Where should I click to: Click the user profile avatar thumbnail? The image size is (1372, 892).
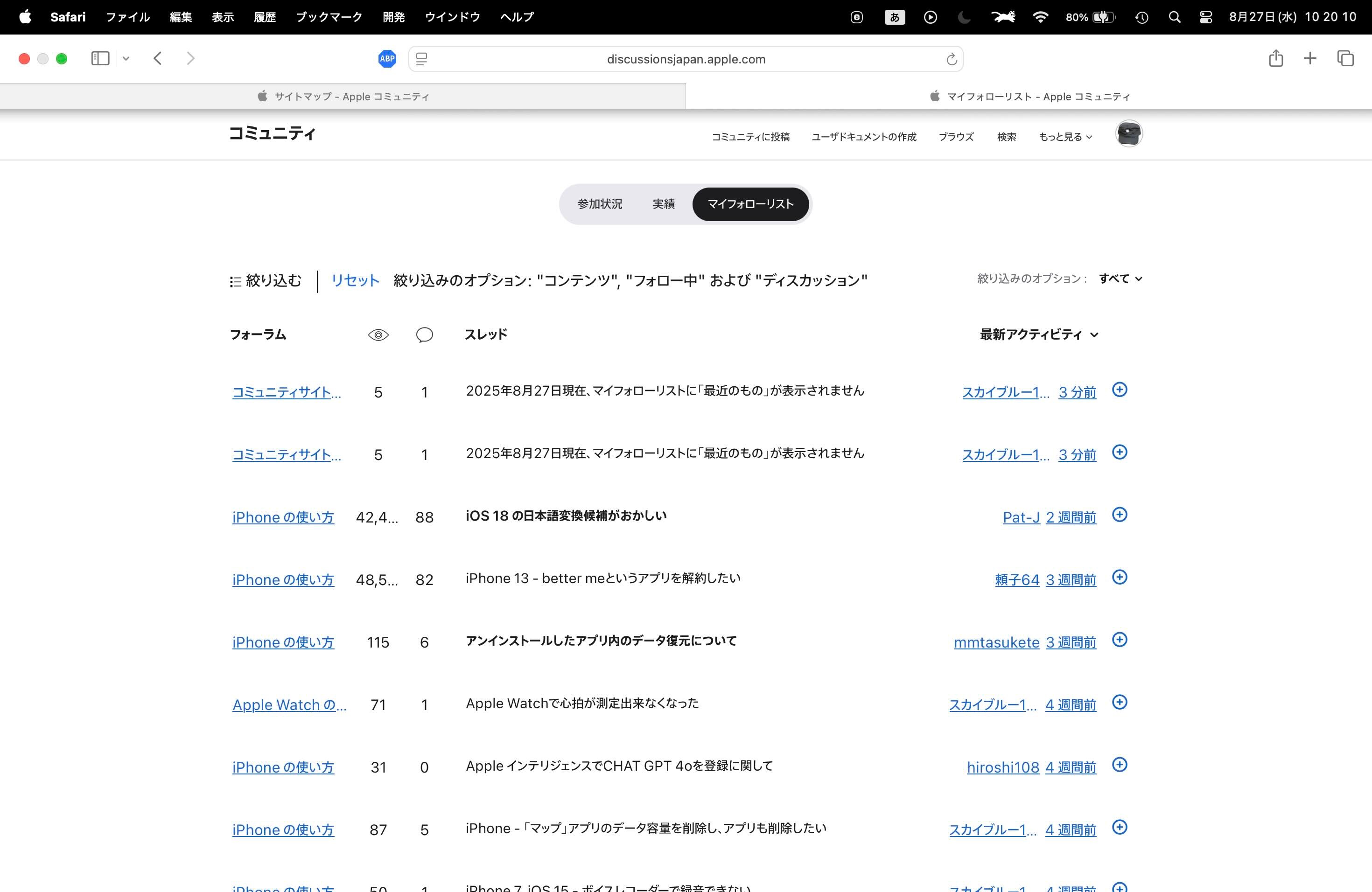pos(1128,134)
